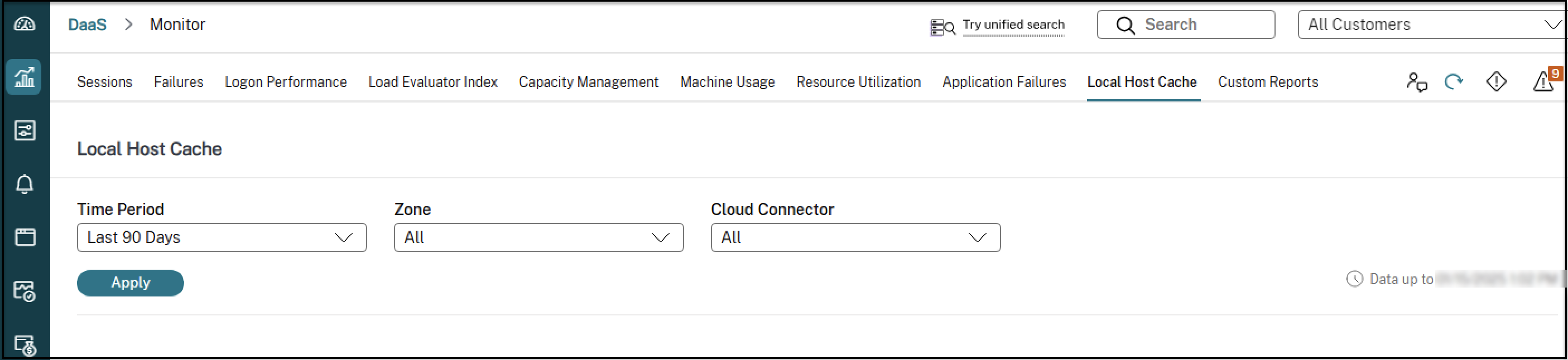Select the Machine Usage tab

point(727,82)
